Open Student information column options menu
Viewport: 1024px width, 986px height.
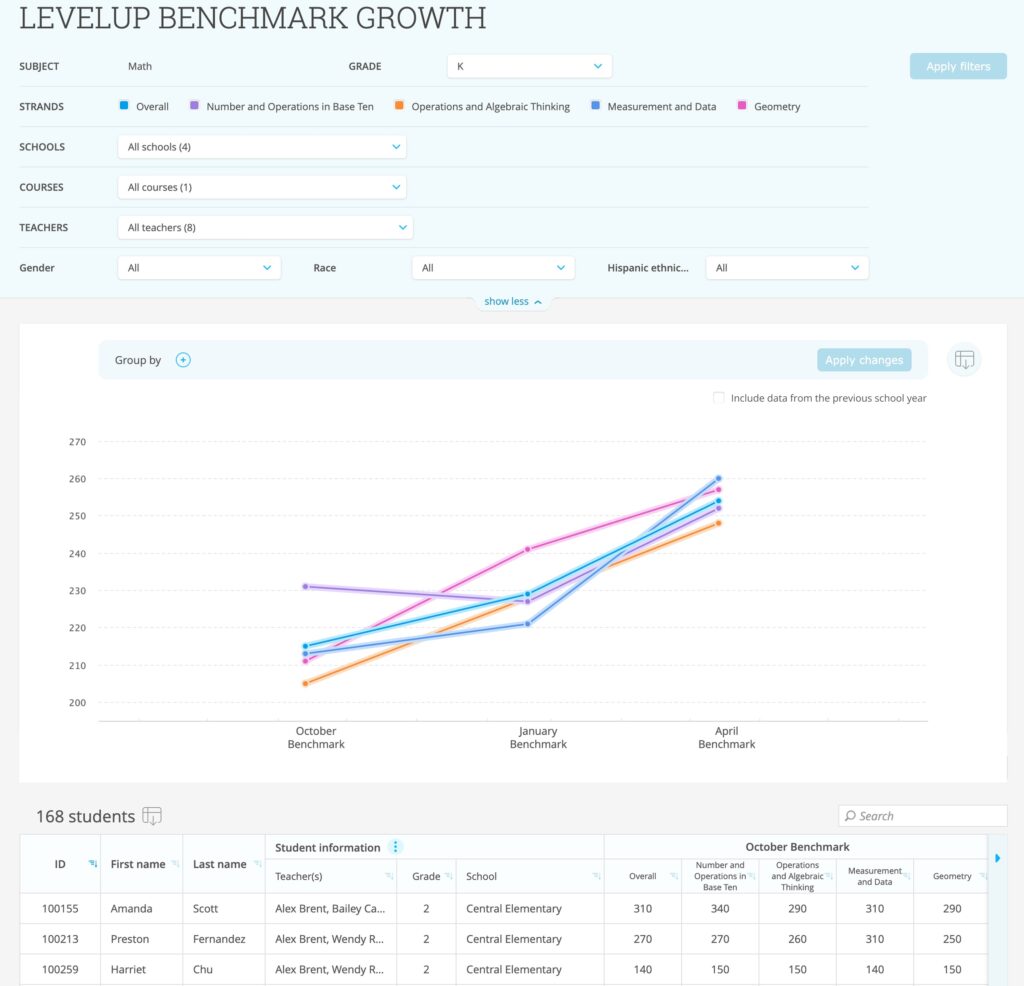coord(396,847)
